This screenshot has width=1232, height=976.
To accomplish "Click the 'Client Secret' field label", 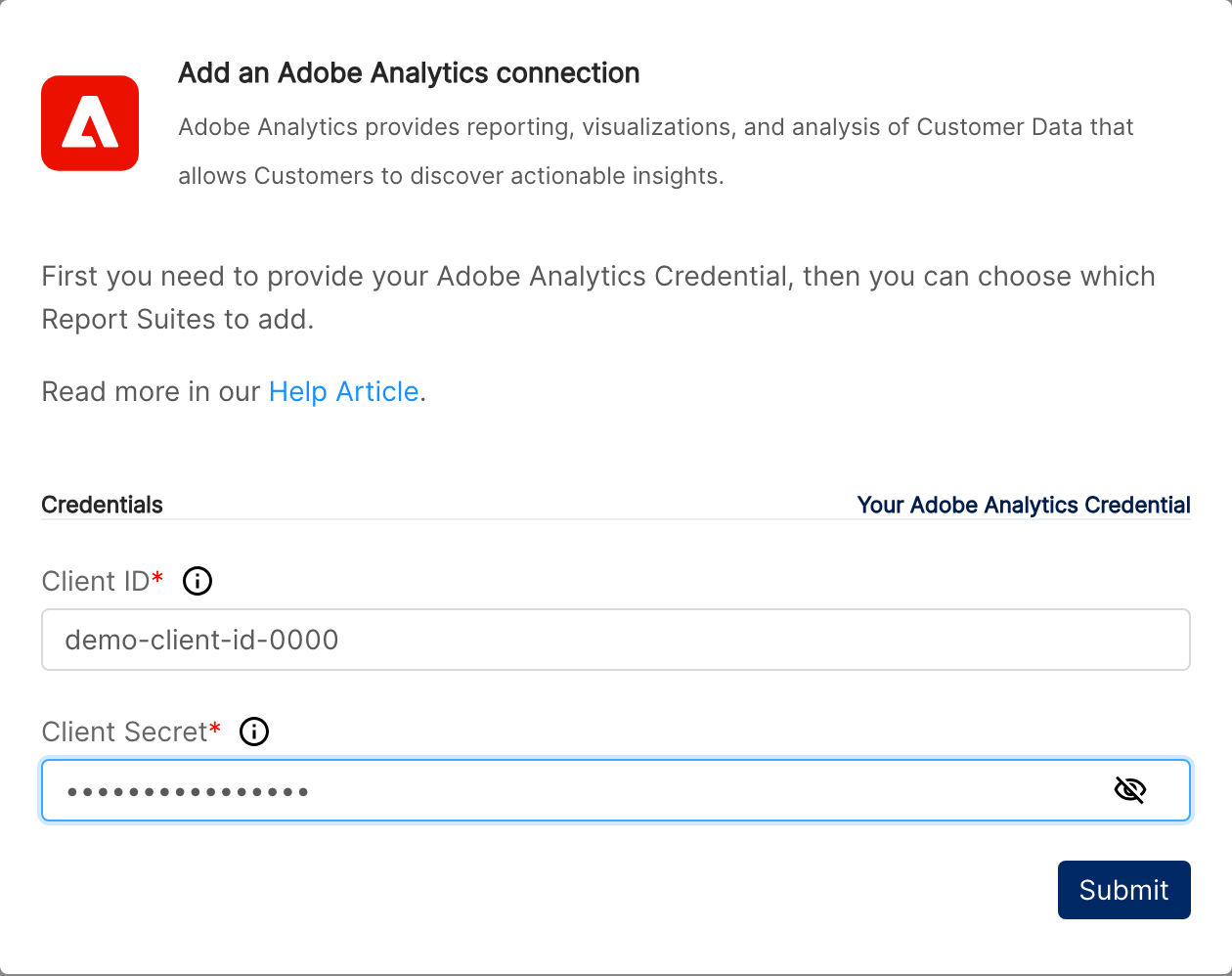I will [x=131, y=732].
